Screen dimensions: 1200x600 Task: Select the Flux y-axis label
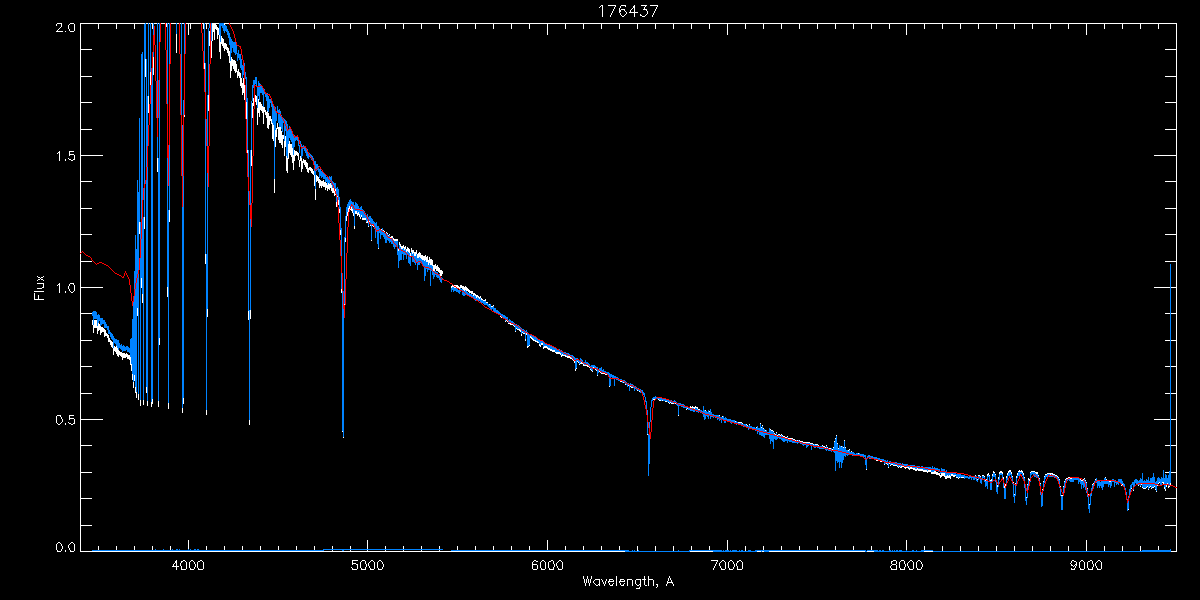(40, 287)
